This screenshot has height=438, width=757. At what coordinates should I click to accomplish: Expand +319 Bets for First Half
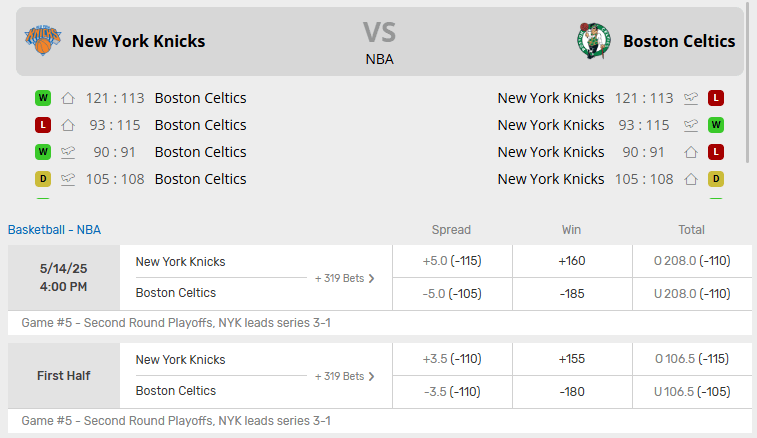[x=345, y=376]
